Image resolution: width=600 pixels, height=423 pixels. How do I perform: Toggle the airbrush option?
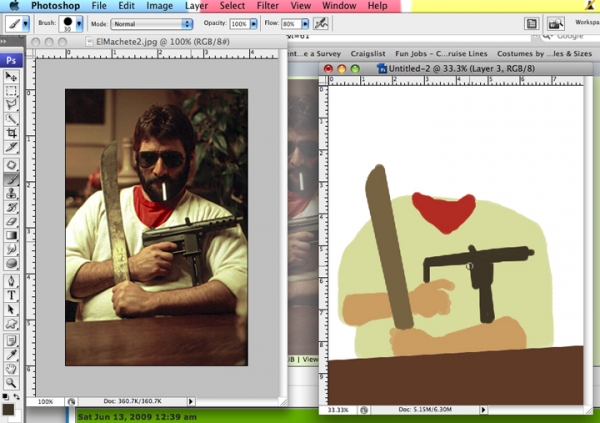tap(321, 24)
